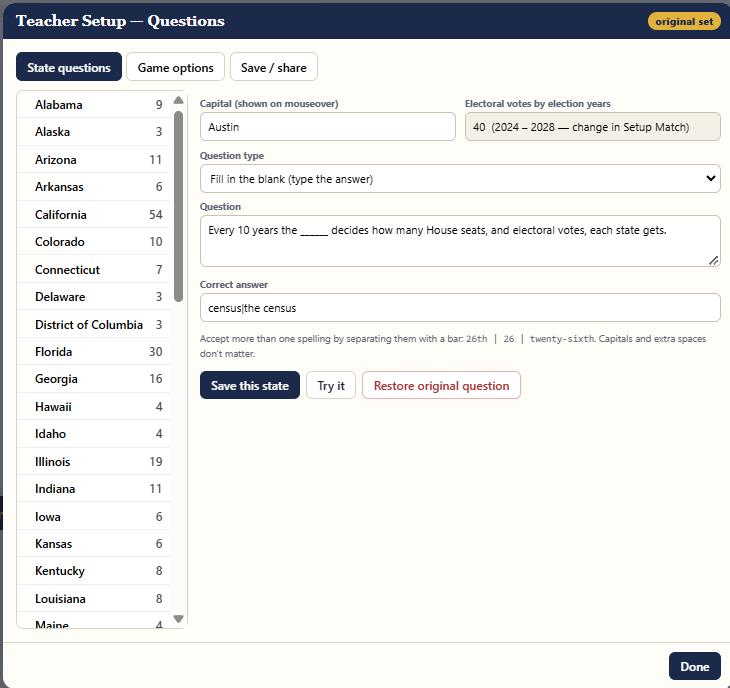Select Colorado in the state list
The image size is (730, 688).
pyautogui.click(x=94, y=242)
